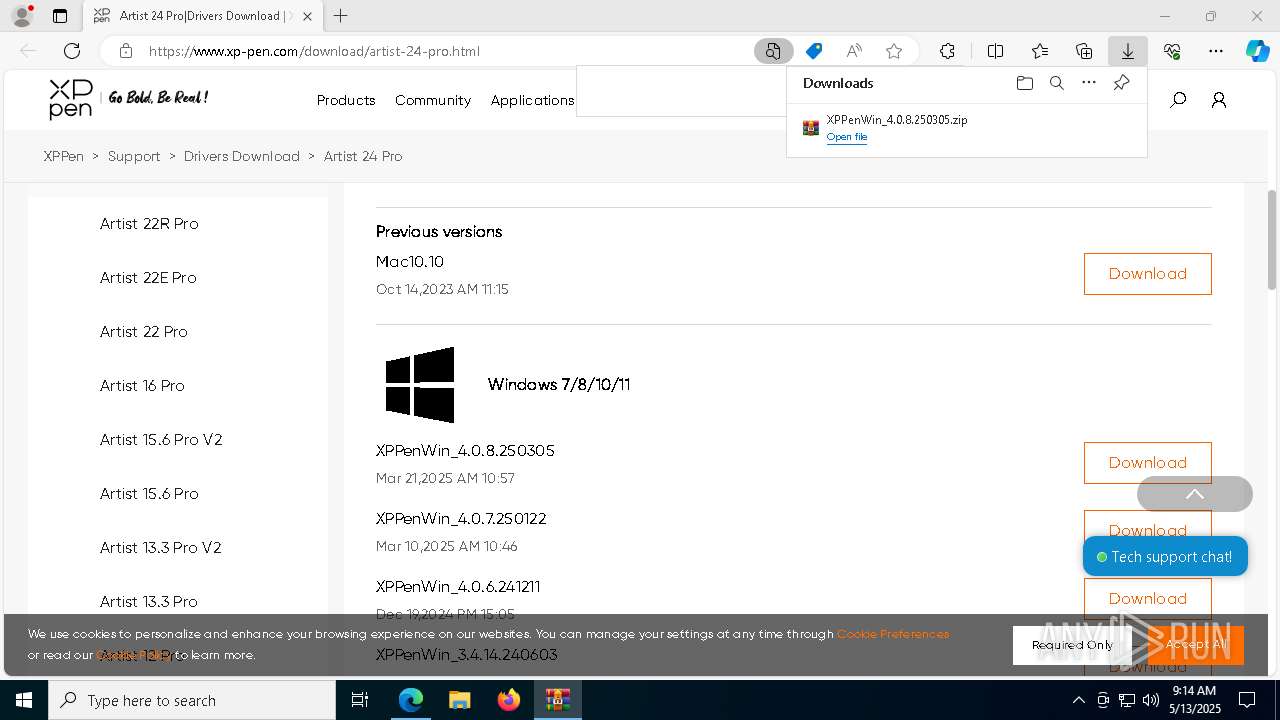This screenshot has width=1280, height=720.
Task: Select Artist 16 Pro in the sidebar
Action: (x=142, y=386)
